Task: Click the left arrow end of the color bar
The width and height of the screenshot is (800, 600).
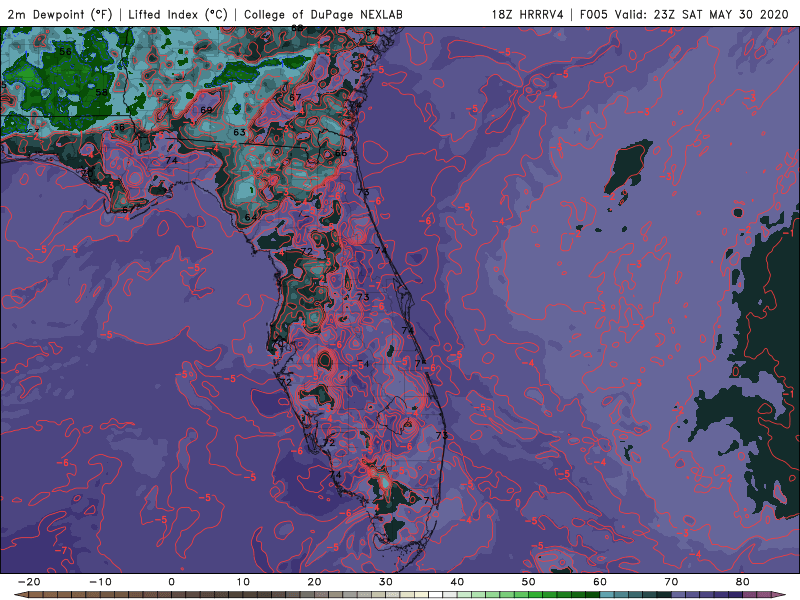Action: [x=20, y=595]
